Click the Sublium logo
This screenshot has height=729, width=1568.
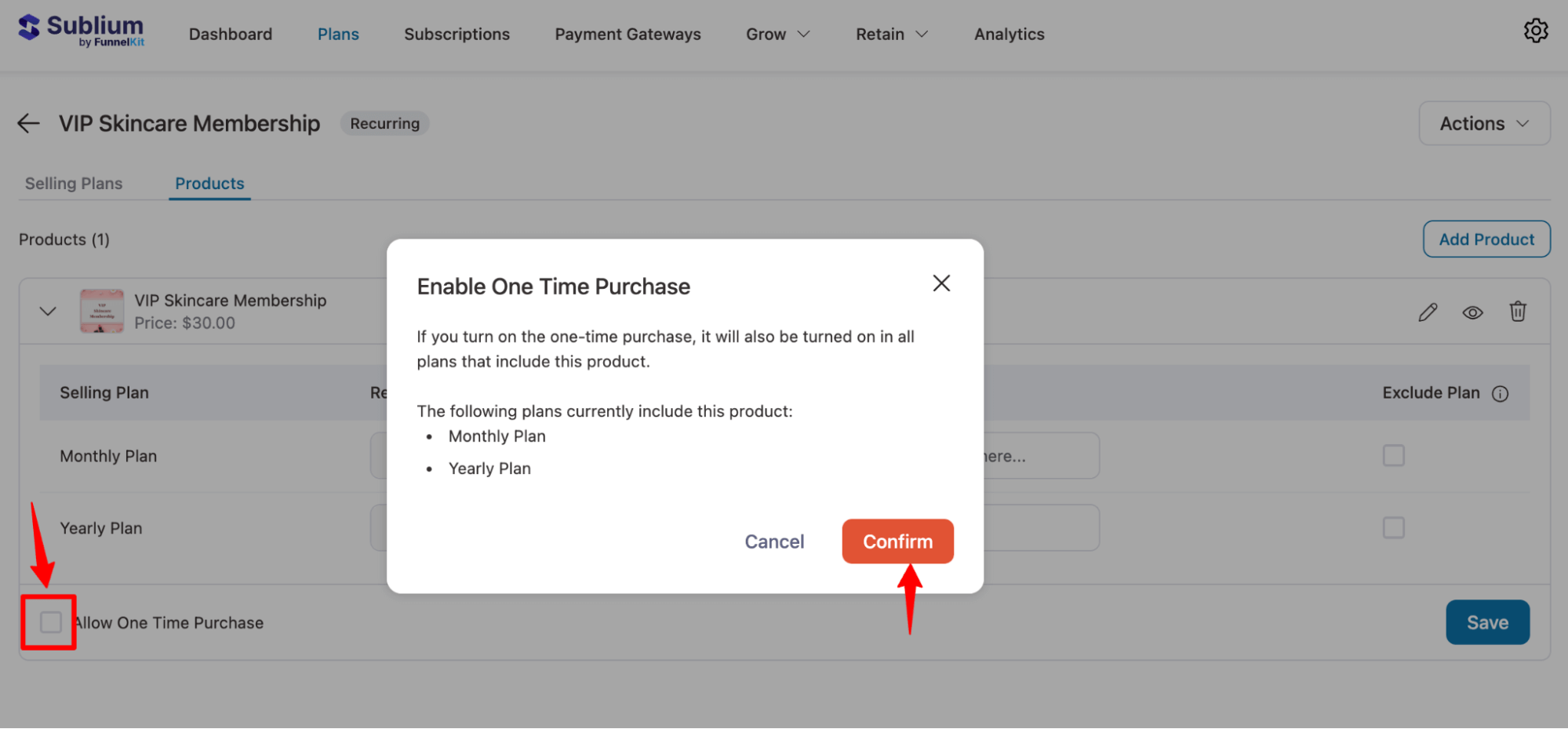[x=81, y=30]
